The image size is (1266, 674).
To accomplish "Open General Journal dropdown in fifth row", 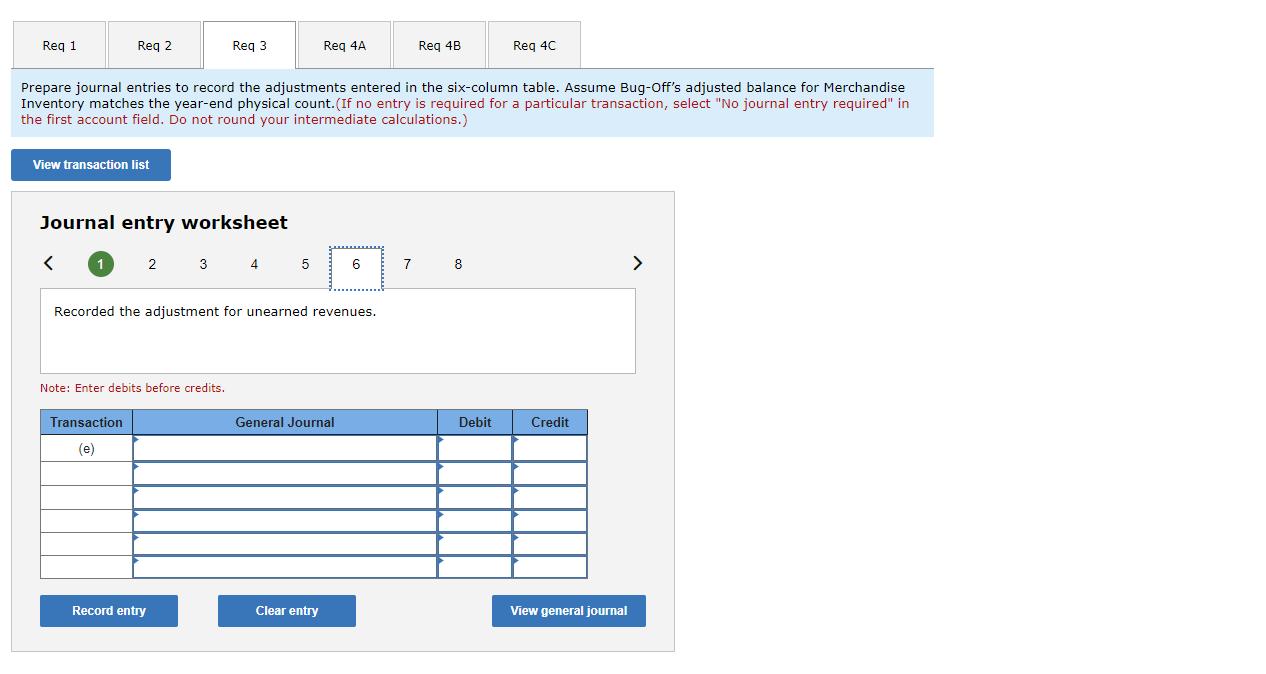I will coord(285,544).
